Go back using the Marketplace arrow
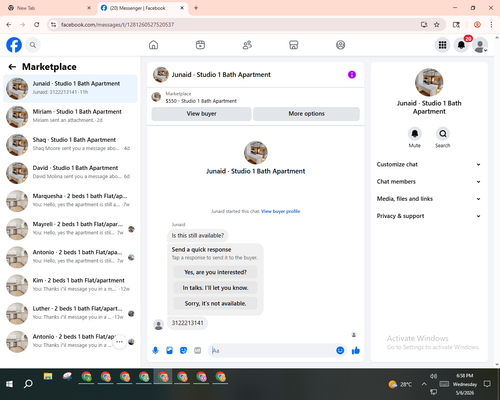 tap(12, 67)
